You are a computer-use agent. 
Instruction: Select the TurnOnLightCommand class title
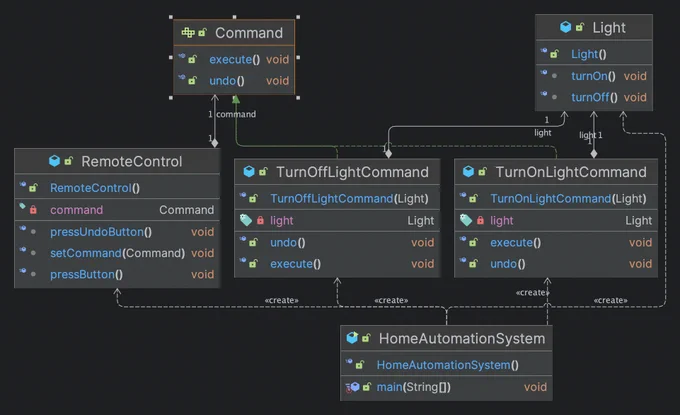point(571,172)
